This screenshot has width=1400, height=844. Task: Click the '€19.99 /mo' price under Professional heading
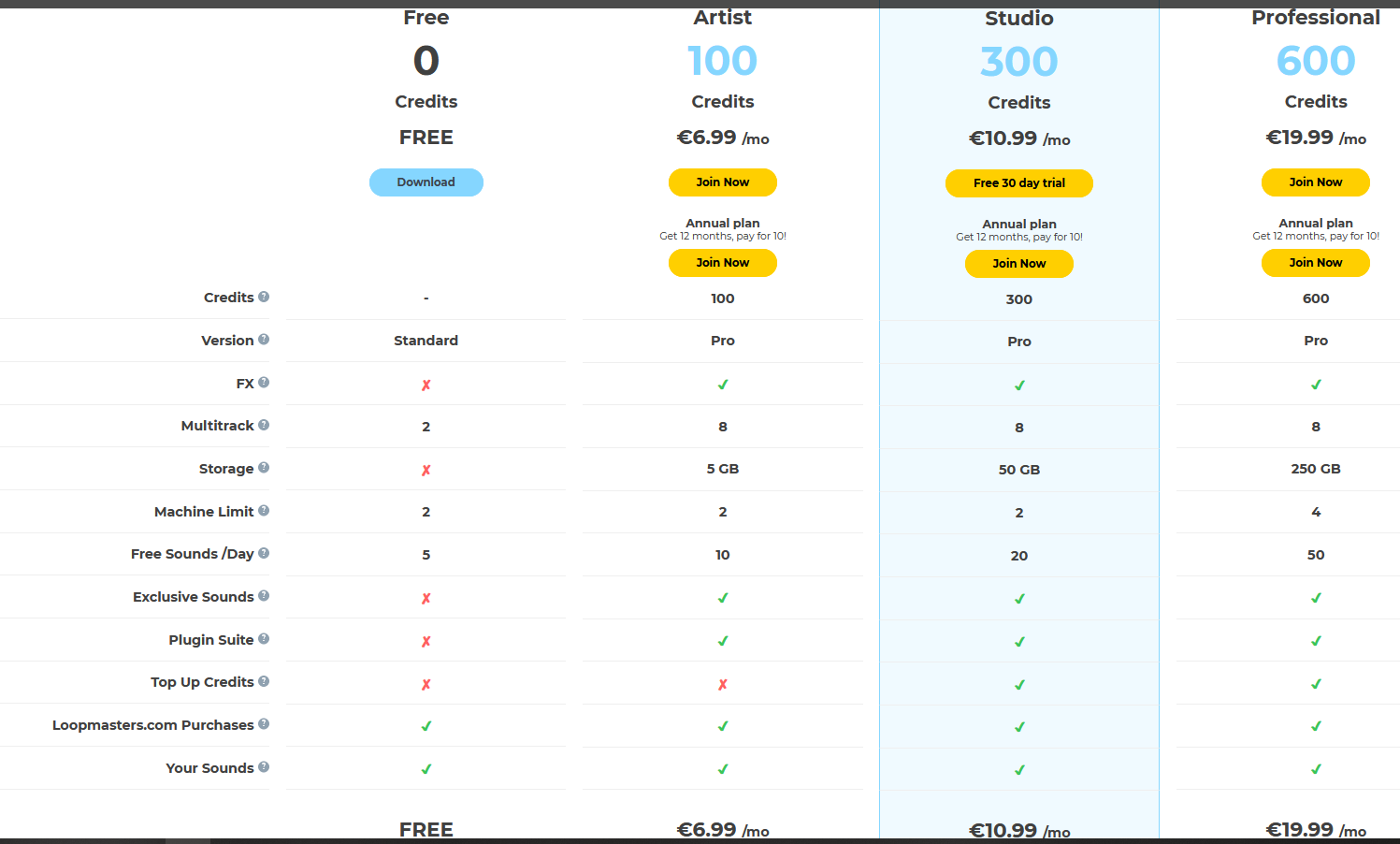coord(1316,138)
